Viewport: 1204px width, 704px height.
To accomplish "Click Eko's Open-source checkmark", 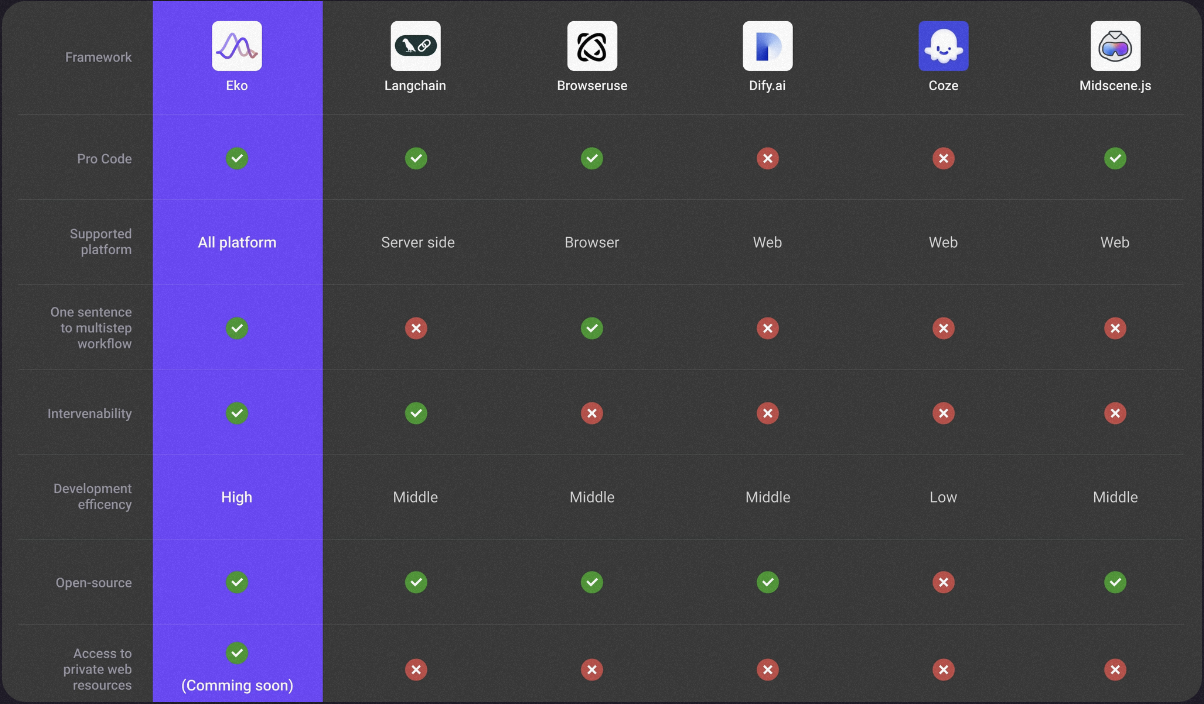I will point(237,582).
